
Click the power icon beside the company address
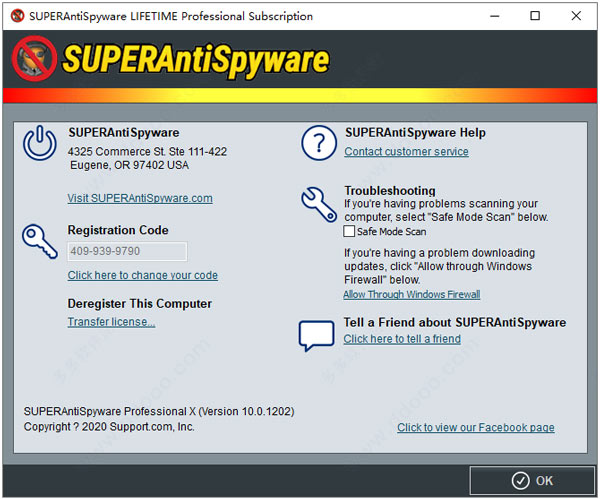(40, 143)
